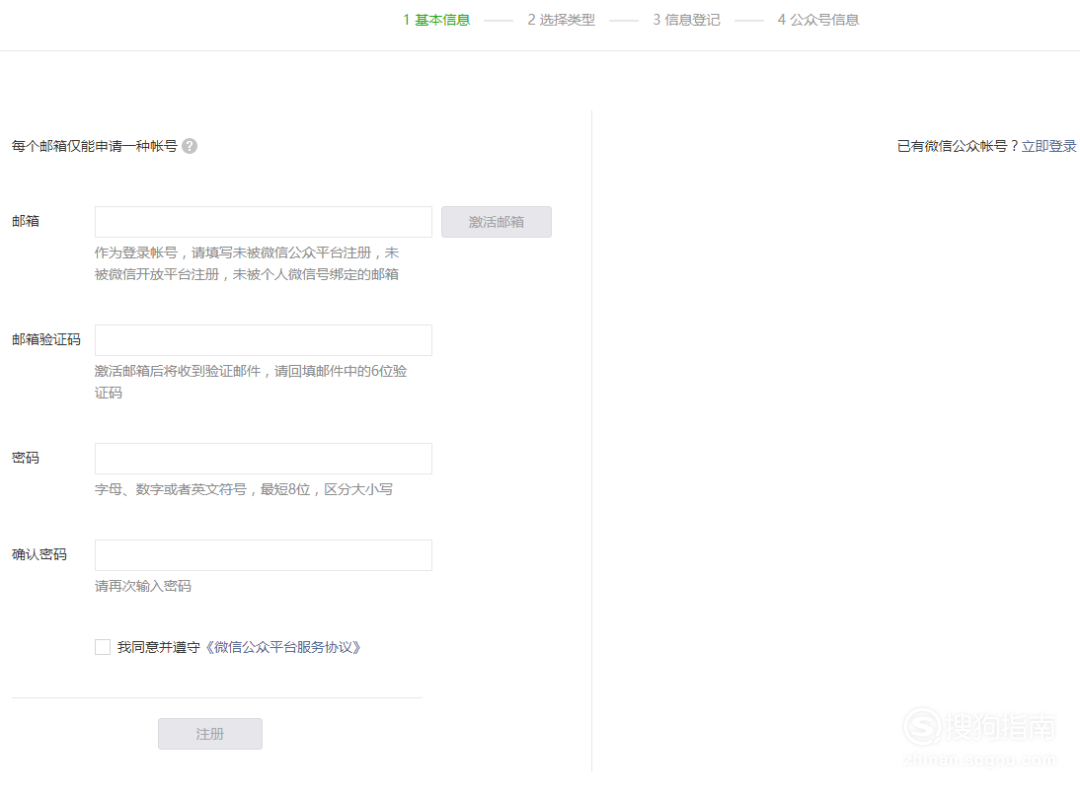Focus the 密码 password field

pos(263,459)
